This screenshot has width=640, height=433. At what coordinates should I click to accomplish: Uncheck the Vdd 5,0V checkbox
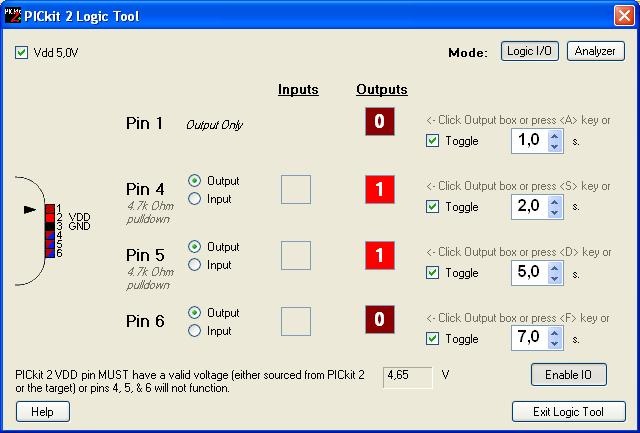(x=22, y=53)
